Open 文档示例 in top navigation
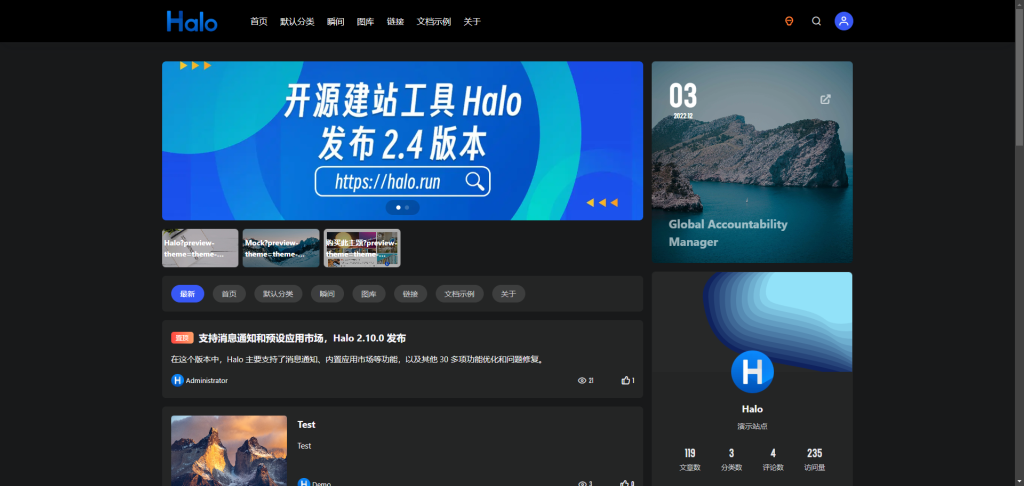 [x=434, y=22]
